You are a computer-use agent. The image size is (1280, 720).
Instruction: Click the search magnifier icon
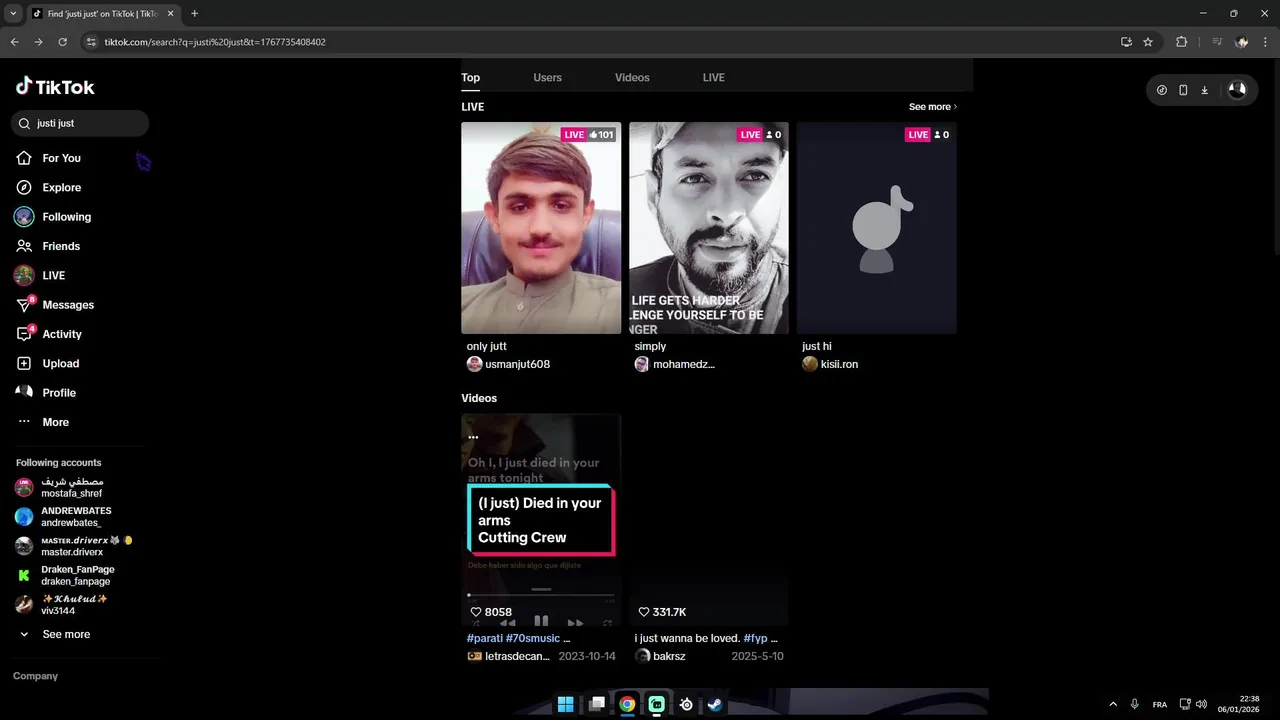[24, 123]
